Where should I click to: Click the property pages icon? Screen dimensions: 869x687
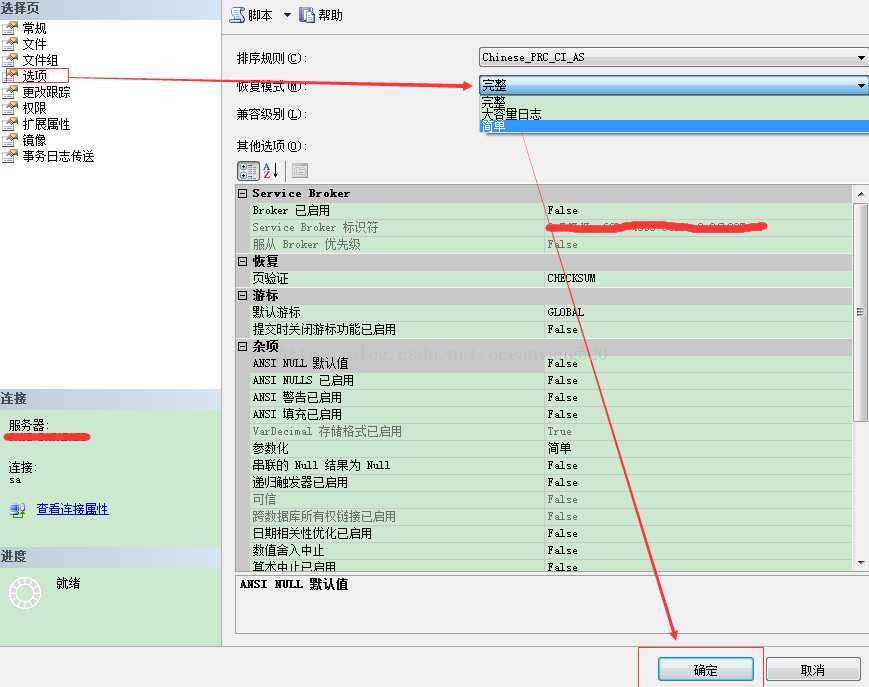point(300,171)
